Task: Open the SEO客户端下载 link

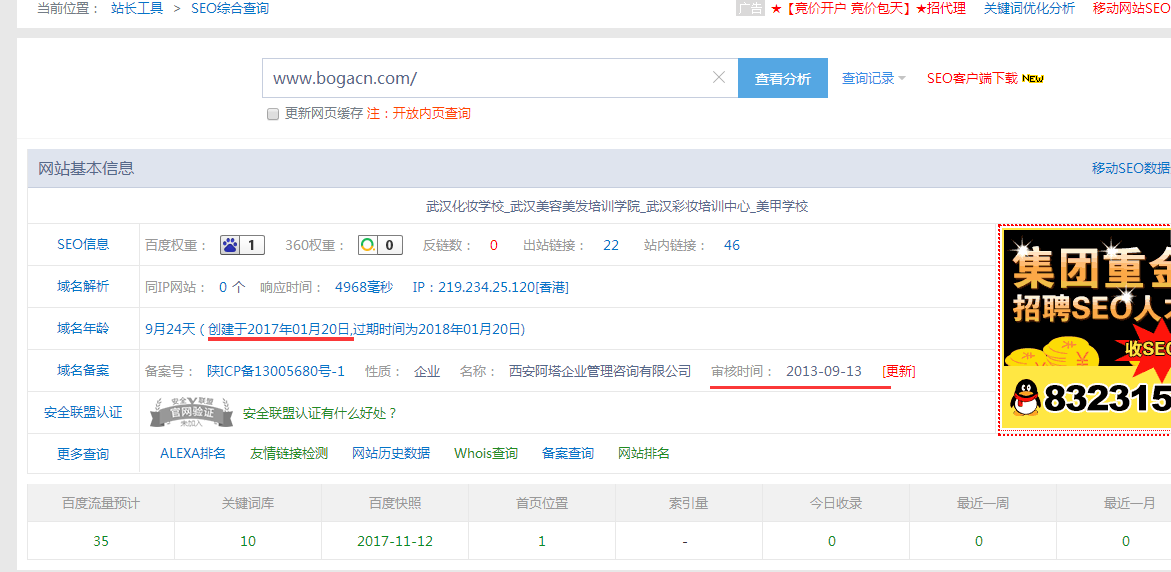Action: 972,78
